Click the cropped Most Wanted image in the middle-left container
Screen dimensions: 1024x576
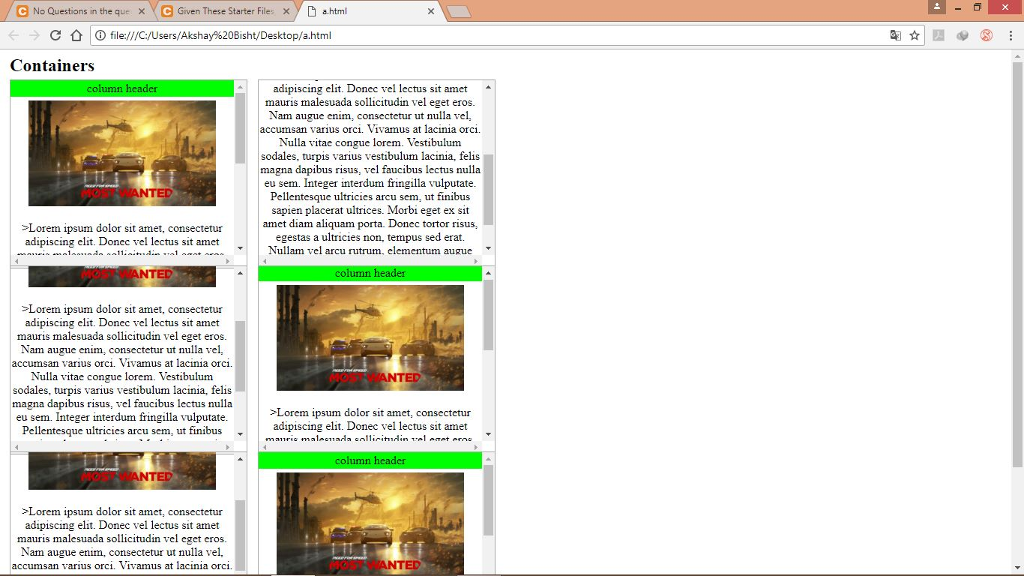coord(122,276)
